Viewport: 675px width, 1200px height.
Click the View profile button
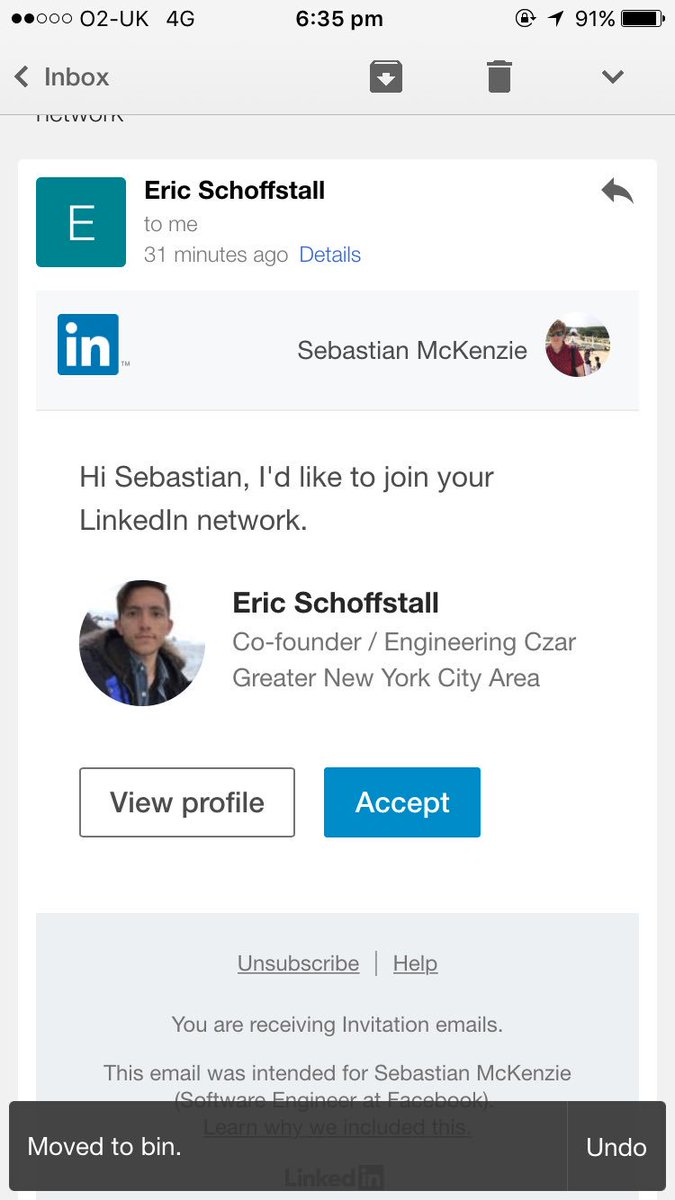[187, 802]
